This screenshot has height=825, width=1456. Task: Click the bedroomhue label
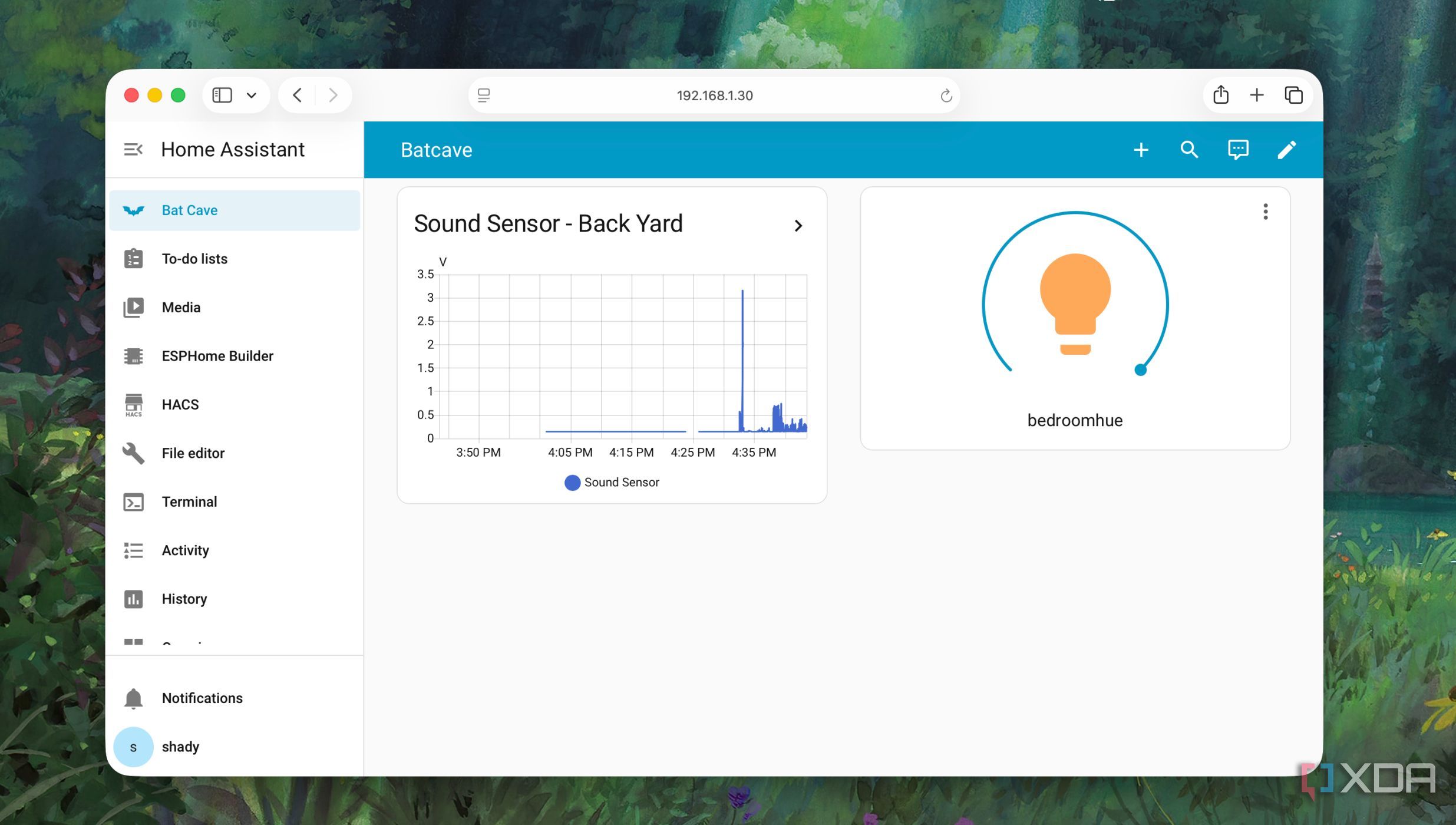click(1075, 421)
